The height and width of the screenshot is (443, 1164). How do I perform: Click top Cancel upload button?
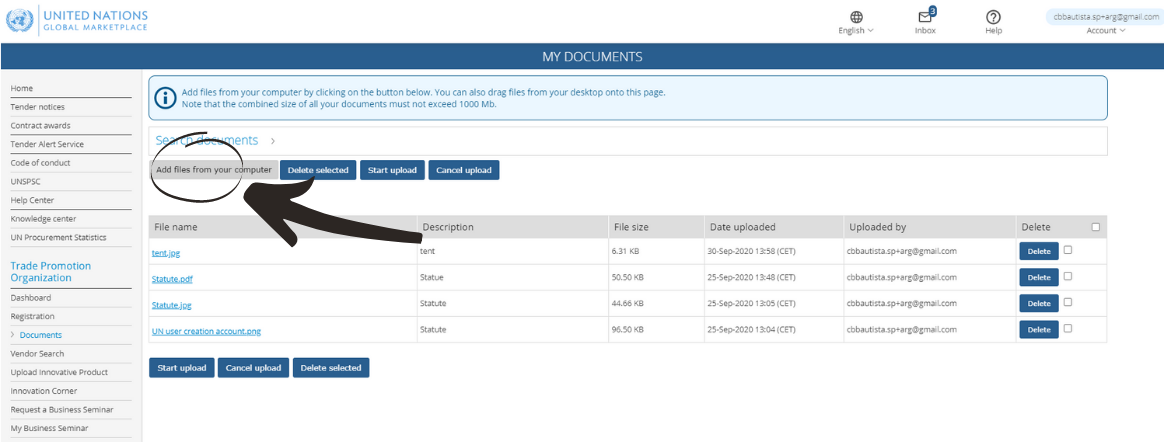[x=464, y=170]
